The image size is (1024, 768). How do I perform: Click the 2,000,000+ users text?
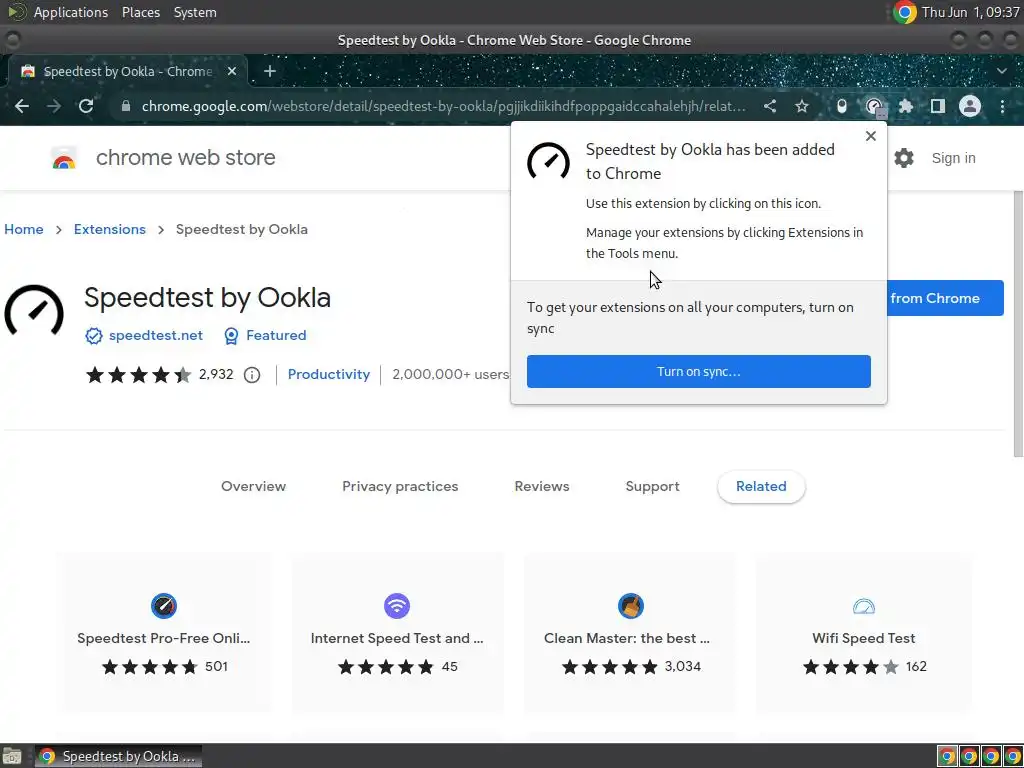pos(451,375)
